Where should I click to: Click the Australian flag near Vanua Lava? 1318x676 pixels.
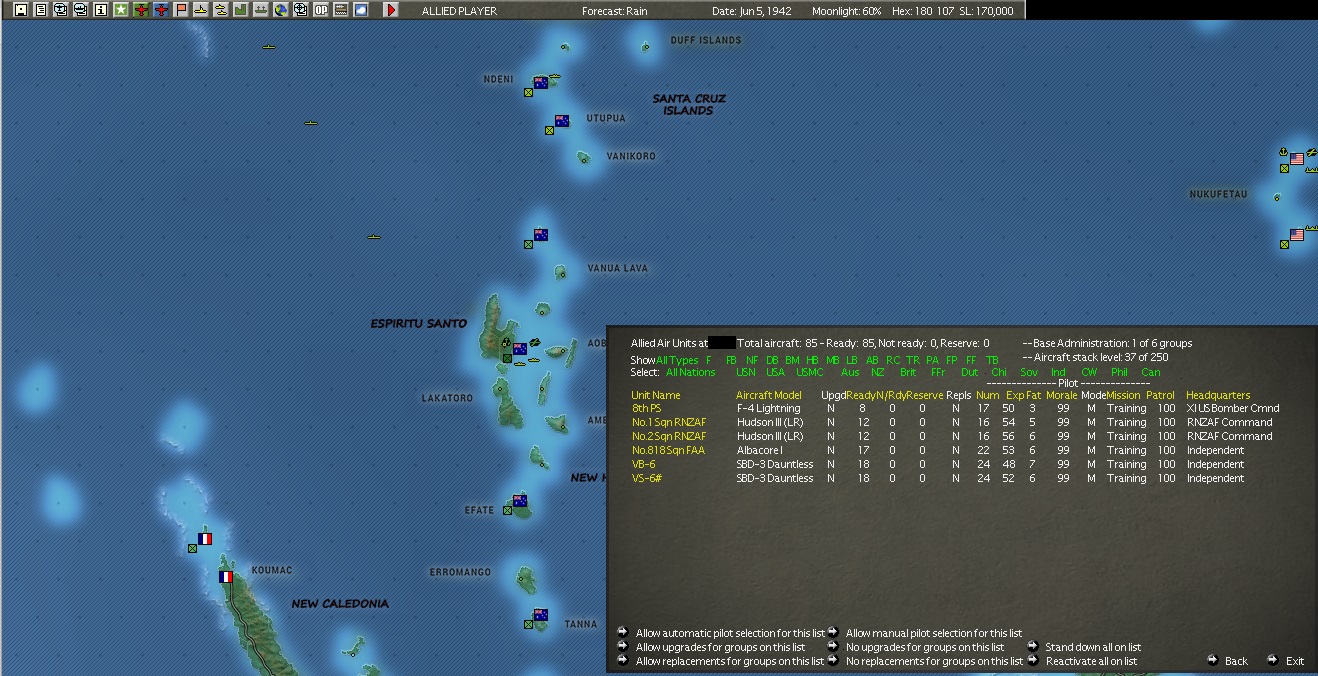coord(541,235)
